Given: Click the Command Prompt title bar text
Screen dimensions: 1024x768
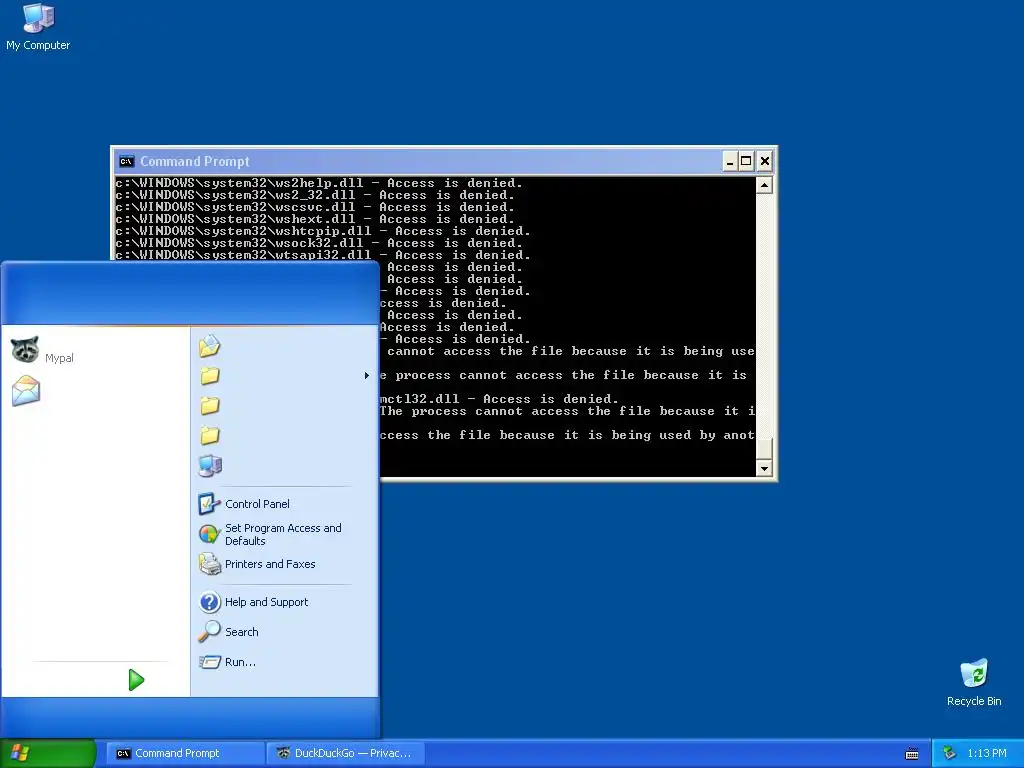Looking at the screenshot, I should (195, 161).
